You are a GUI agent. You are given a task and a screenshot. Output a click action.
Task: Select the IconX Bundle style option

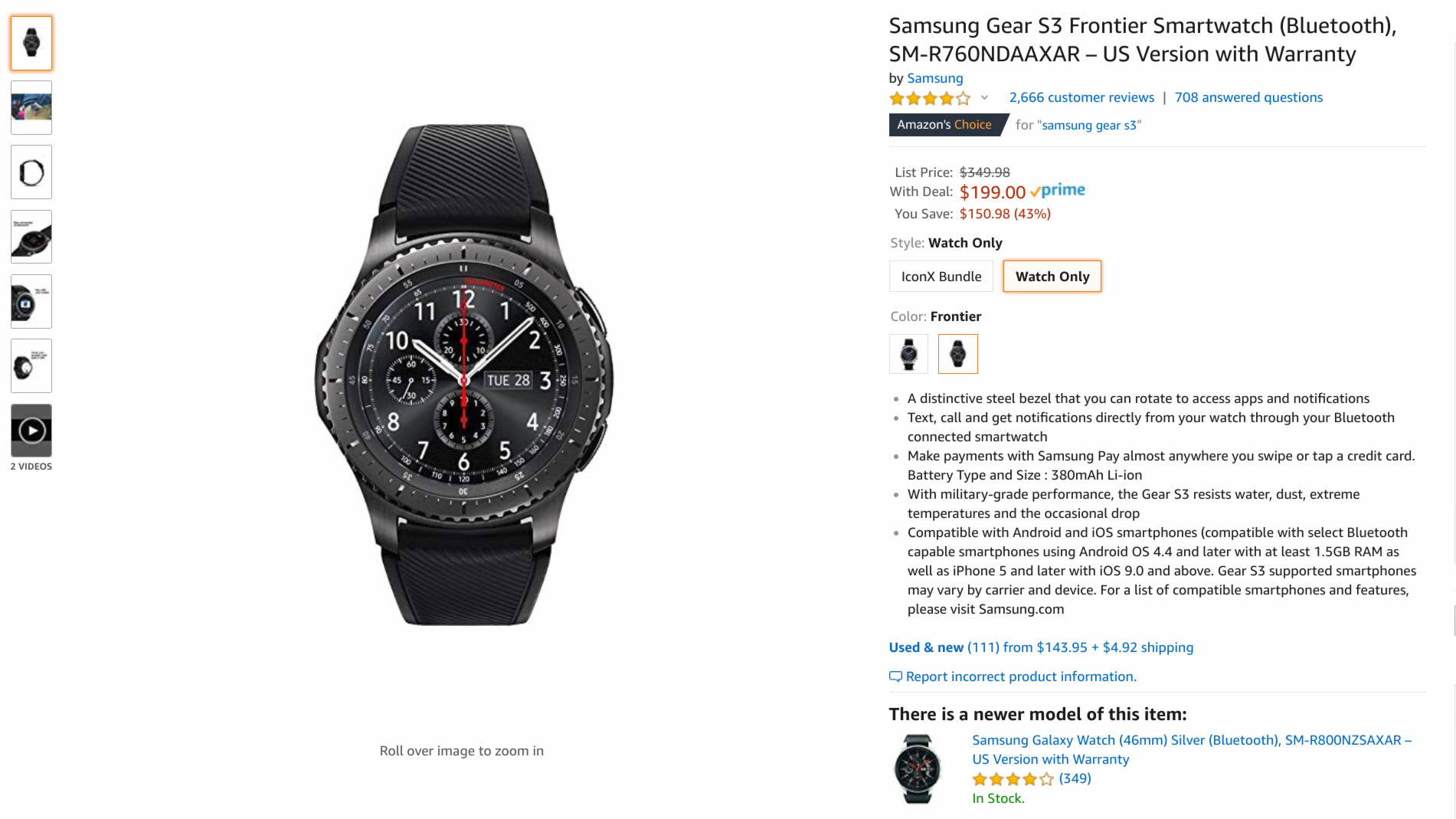[941, 277]
